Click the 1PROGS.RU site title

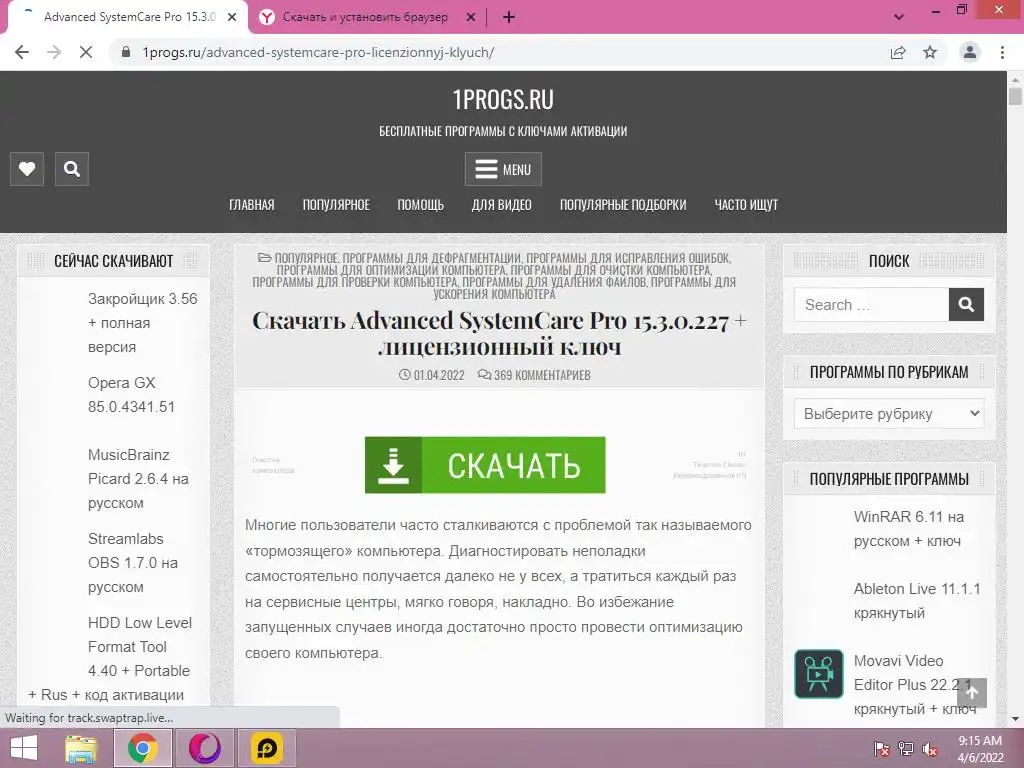point(503,99)
